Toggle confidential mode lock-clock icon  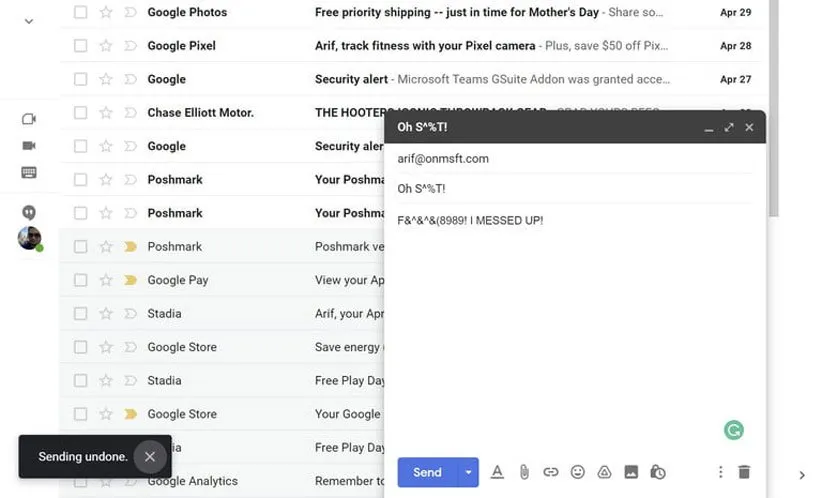click(x=658, y=472)
